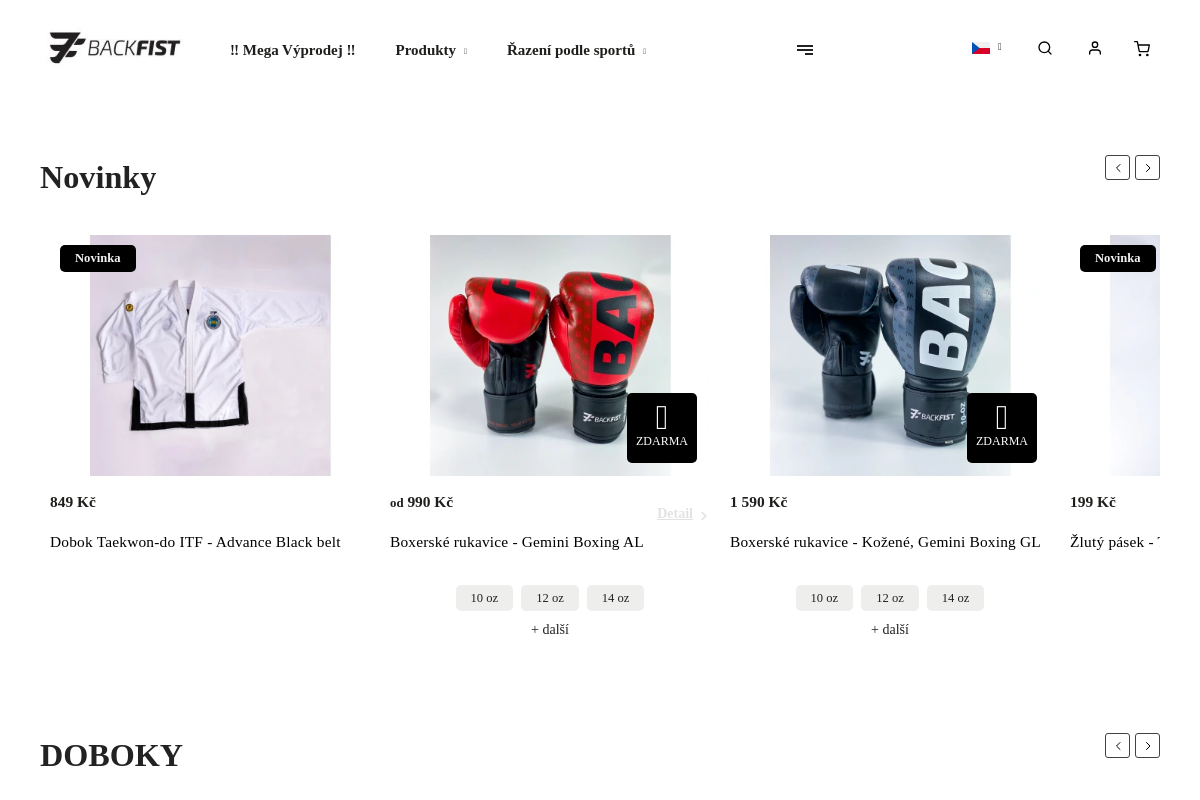The width and height of the screenshot is (1200, 800).
Task: Expand Řazení podle sportů menu
Action: coord(576,50)
